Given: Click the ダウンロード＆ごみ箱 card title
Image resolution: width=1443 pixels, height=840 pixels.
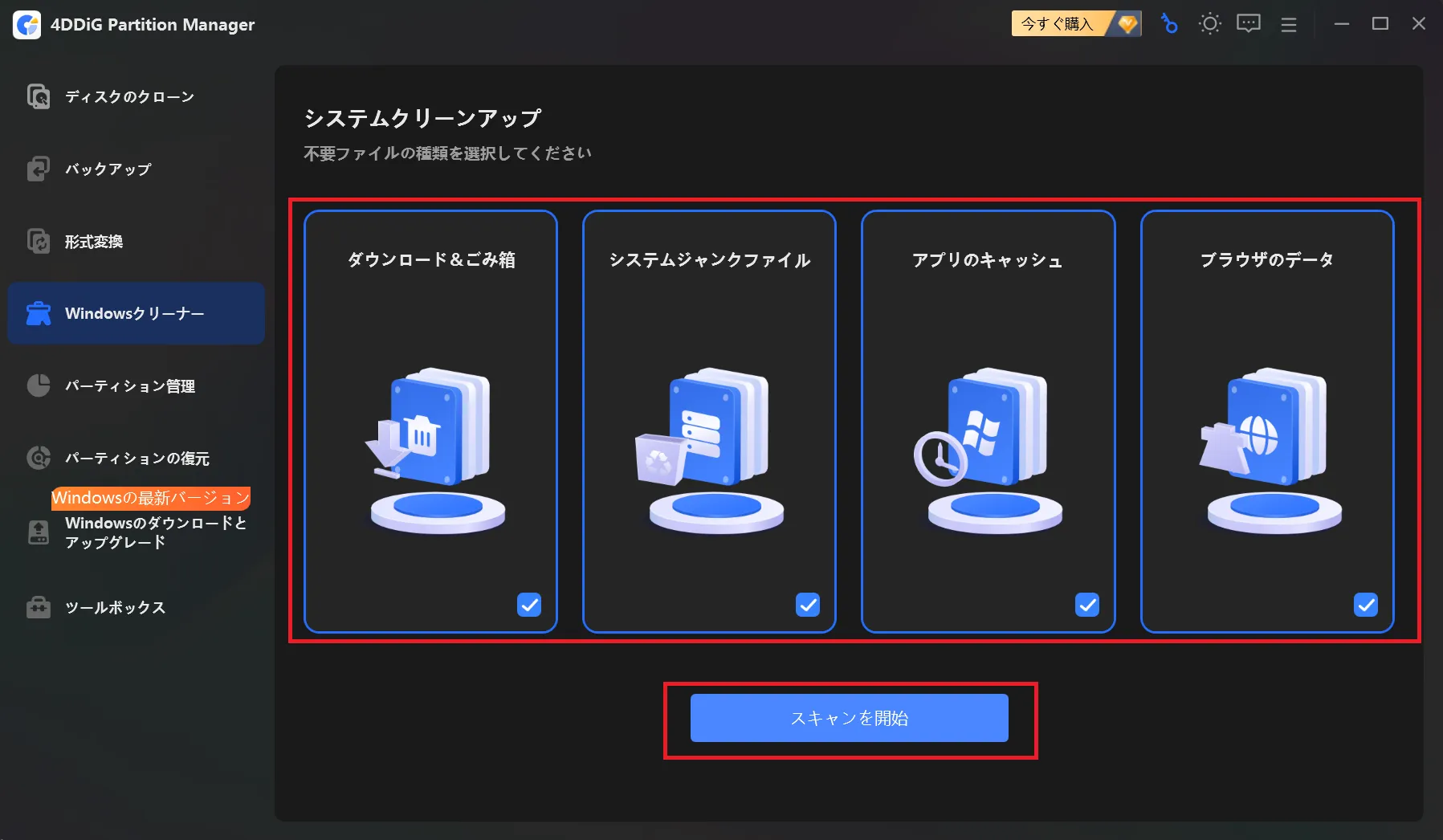Looking at the screenshot, I should click(x=431, y=259).
